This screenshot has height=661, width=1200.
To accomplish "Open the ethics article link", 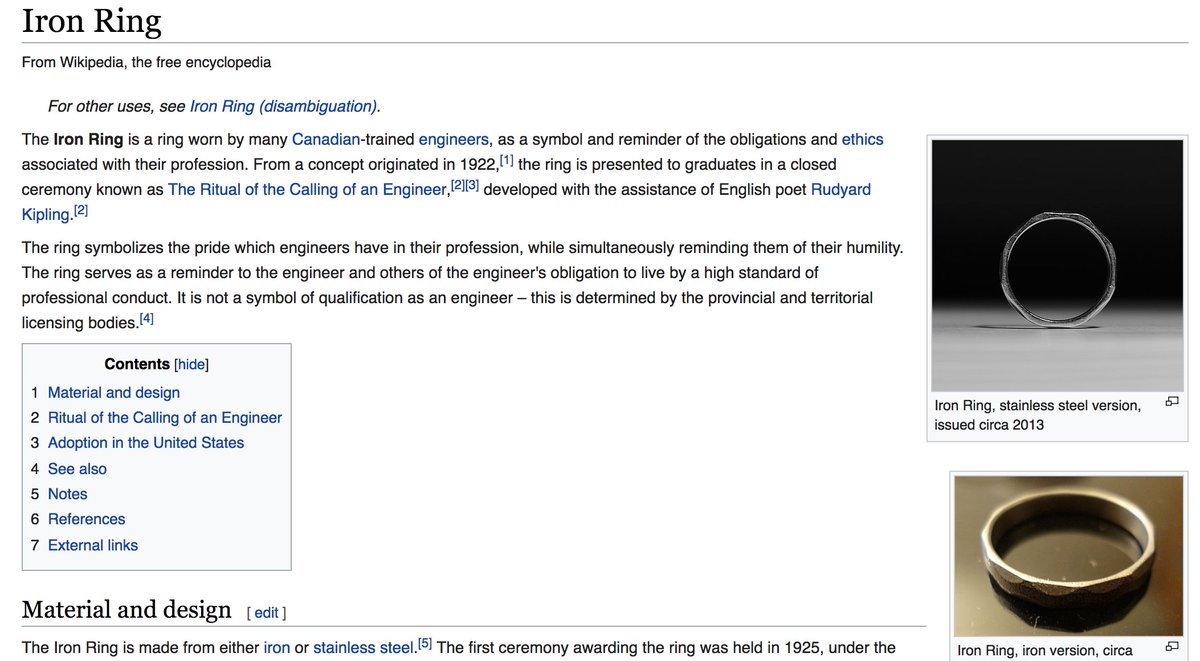I will click(x=862, y=139).
